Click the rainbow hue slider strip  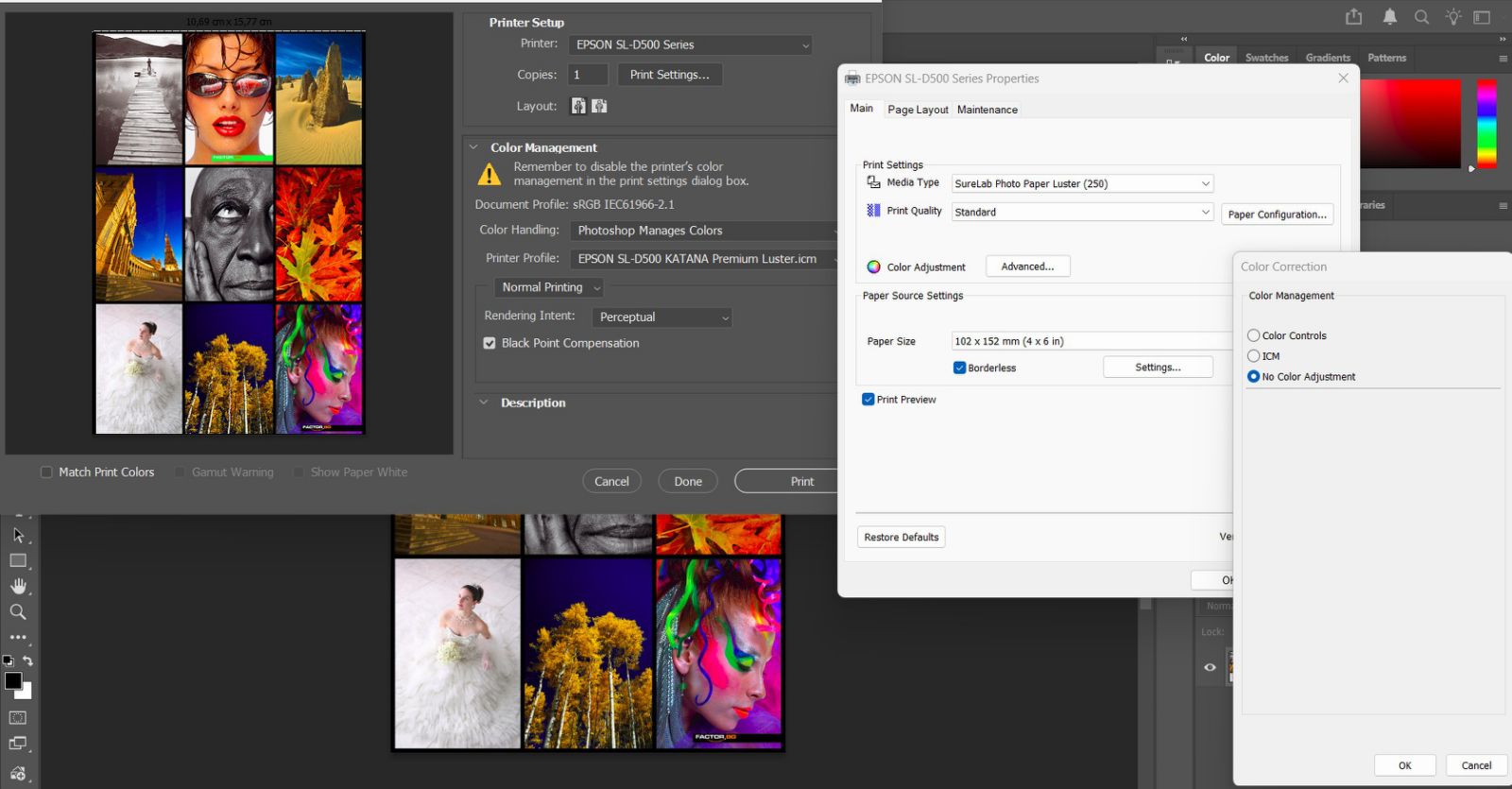coord(1486,123)
